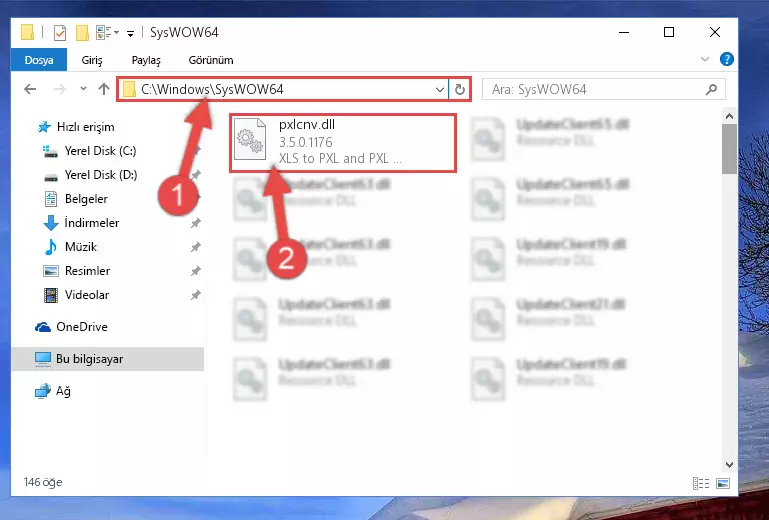
Task: Refresh the SysWOW64 folder view
Action: (460, 90)
